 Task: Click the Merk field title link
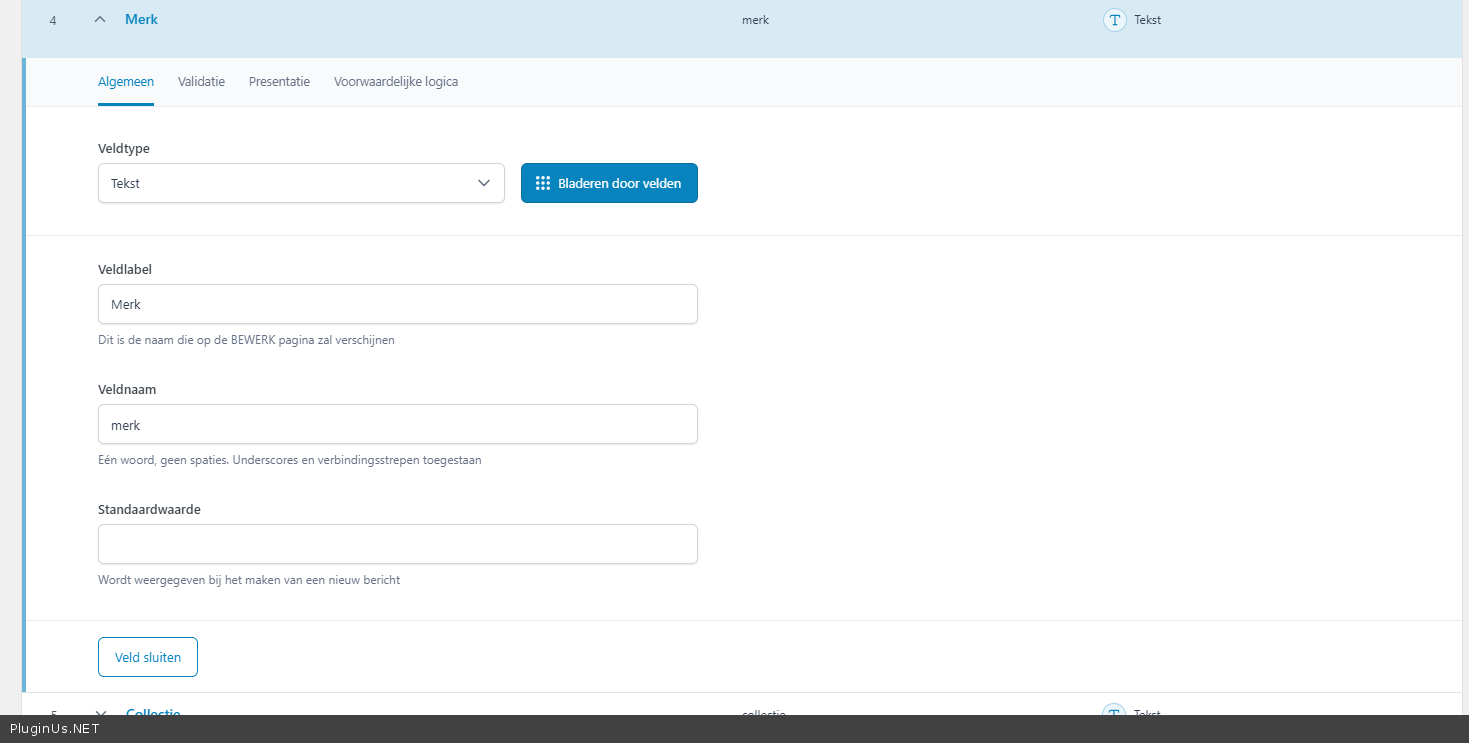point(141,19)
